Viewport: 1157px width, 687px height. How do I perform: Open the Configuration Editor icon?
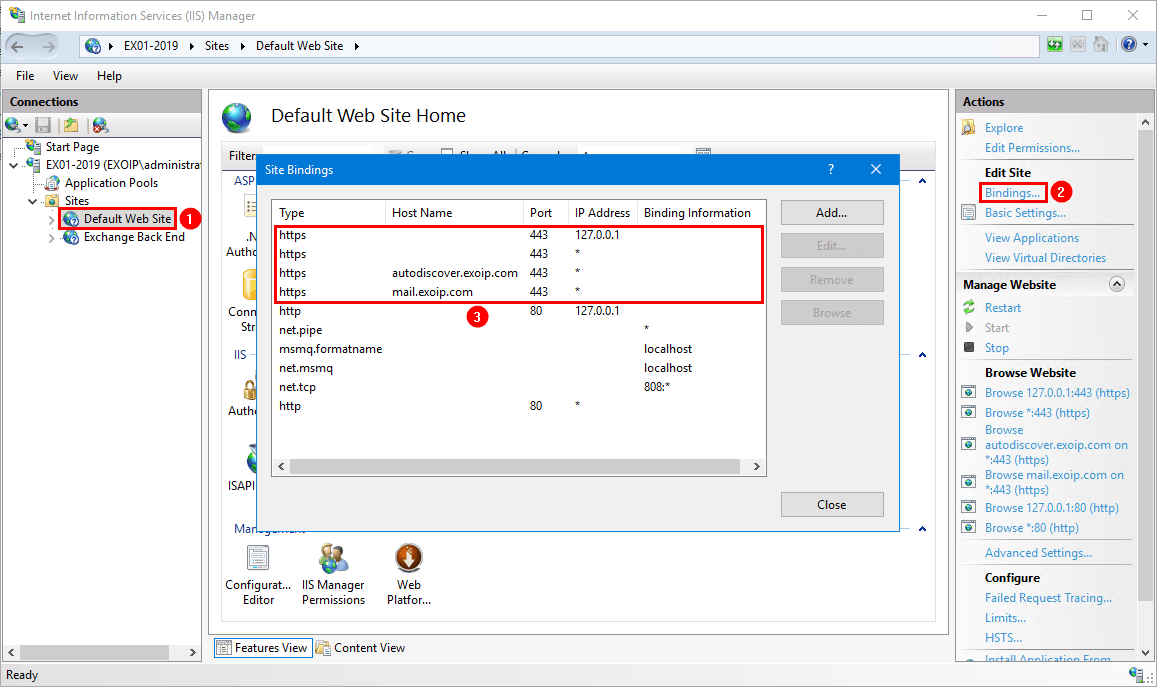pos(258,559)
